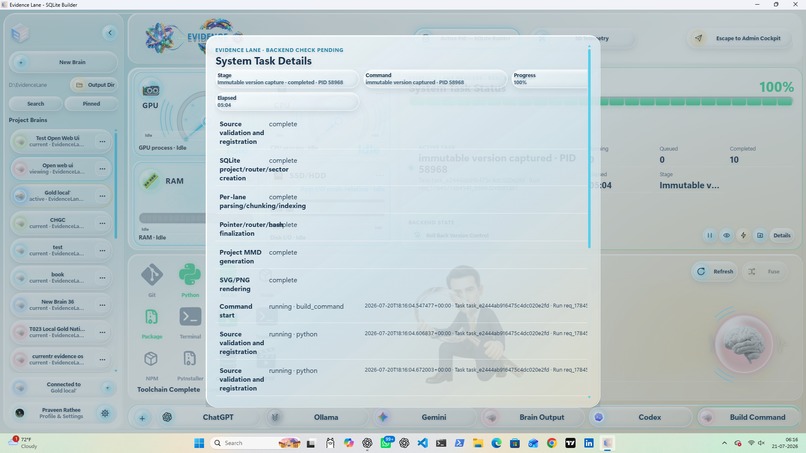Click the Connected to Gold local status indicator
Screen dimensions: 806x453
63,388
